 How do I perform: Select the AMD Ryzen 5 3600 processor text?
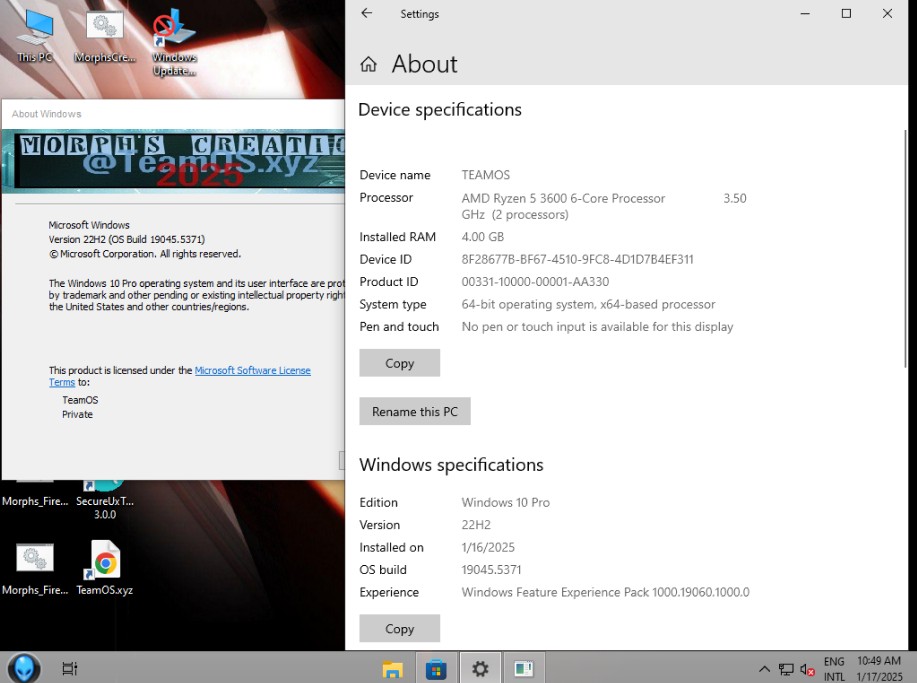click(604, 206)
